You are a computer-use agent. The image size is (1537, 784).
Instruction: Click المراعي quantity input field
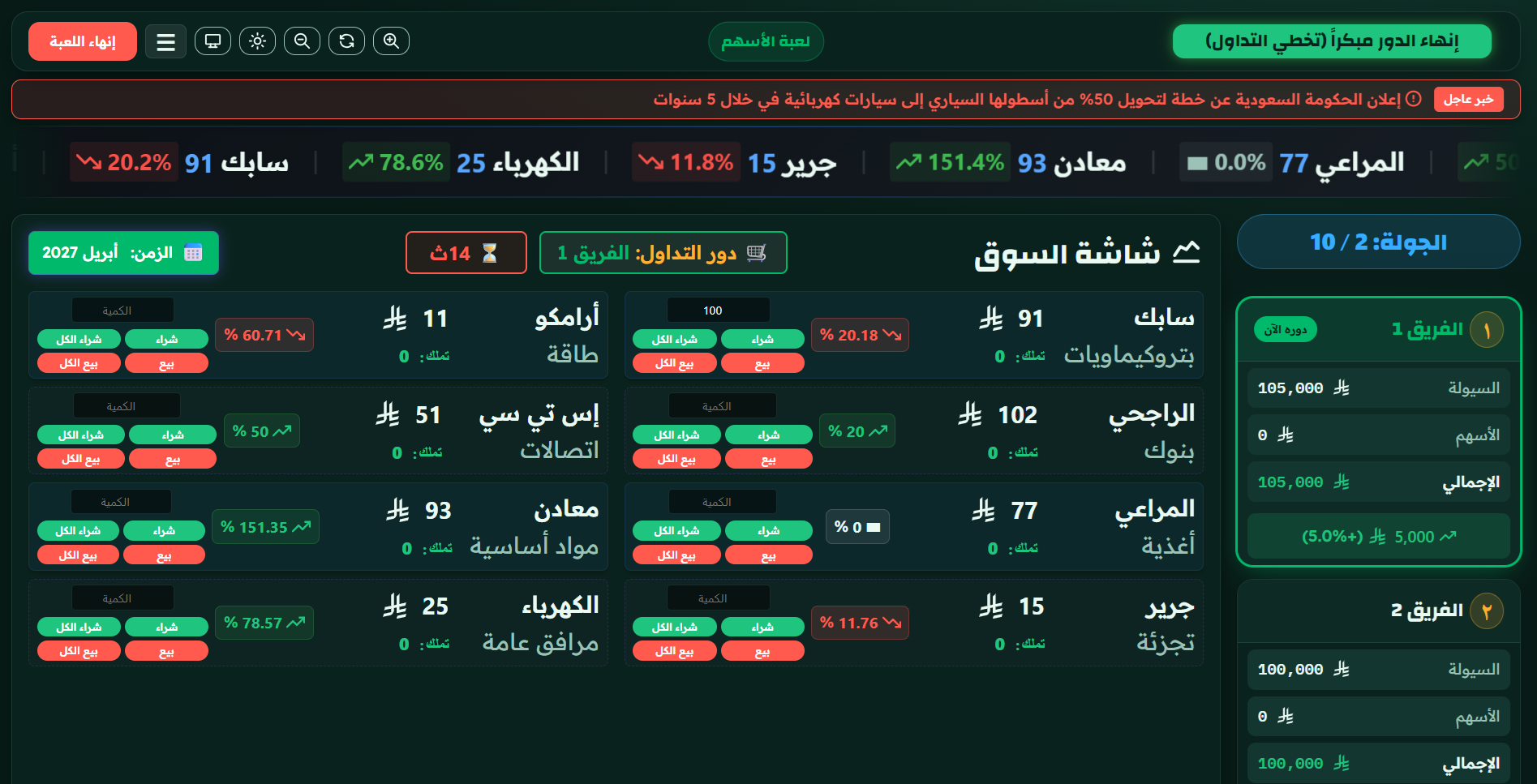(722, 502)
